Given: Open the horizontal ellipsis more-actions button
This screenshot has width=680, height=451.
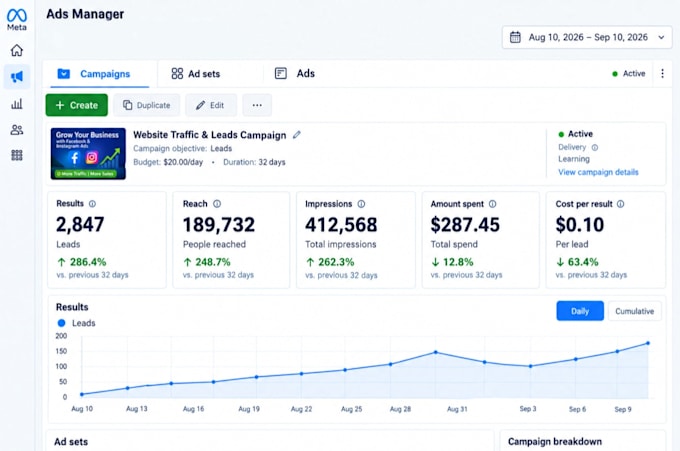Looking at the screenshot, I should pyautogui.click(x=257, y=105).
